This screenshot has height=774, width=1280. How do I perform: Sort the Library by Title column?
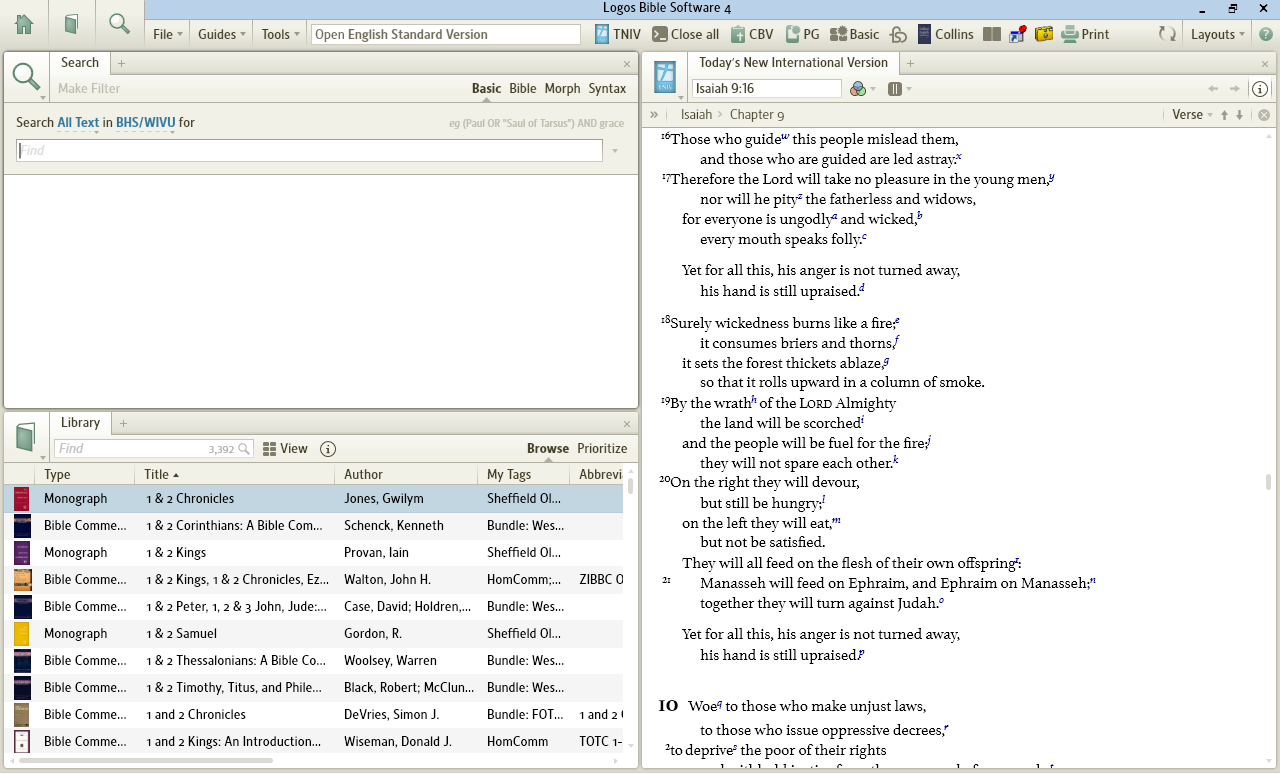coord(235,474)
